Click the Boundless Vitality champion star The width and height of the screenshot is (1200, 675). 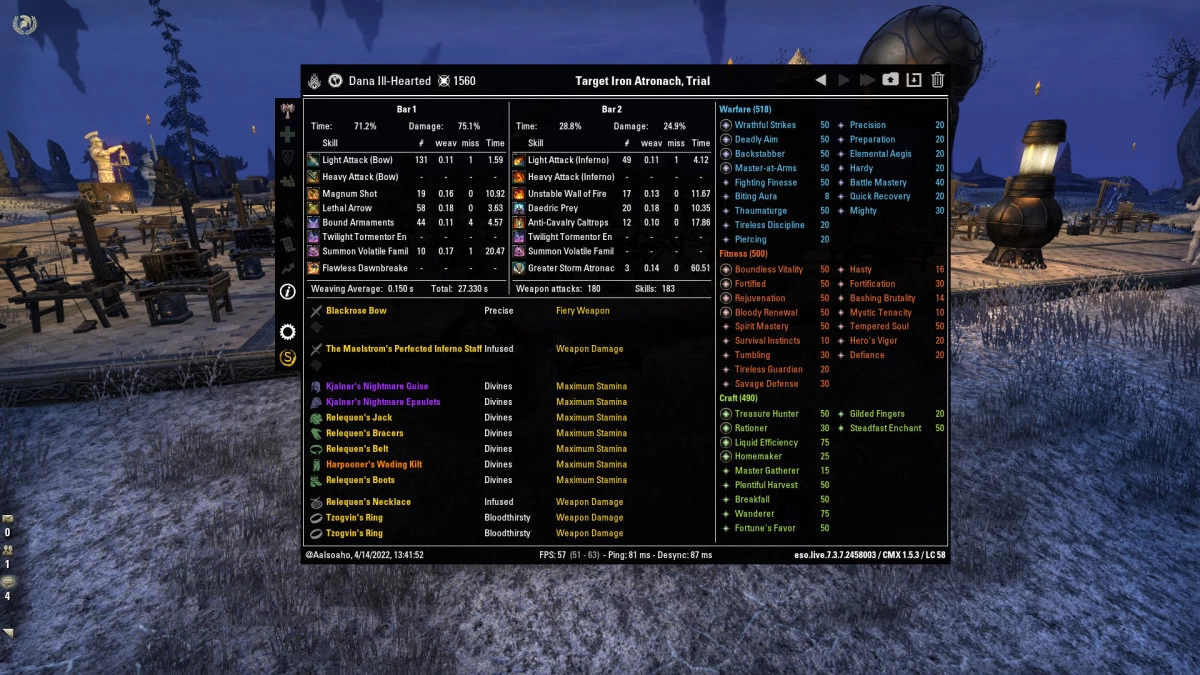coord(726,270)
